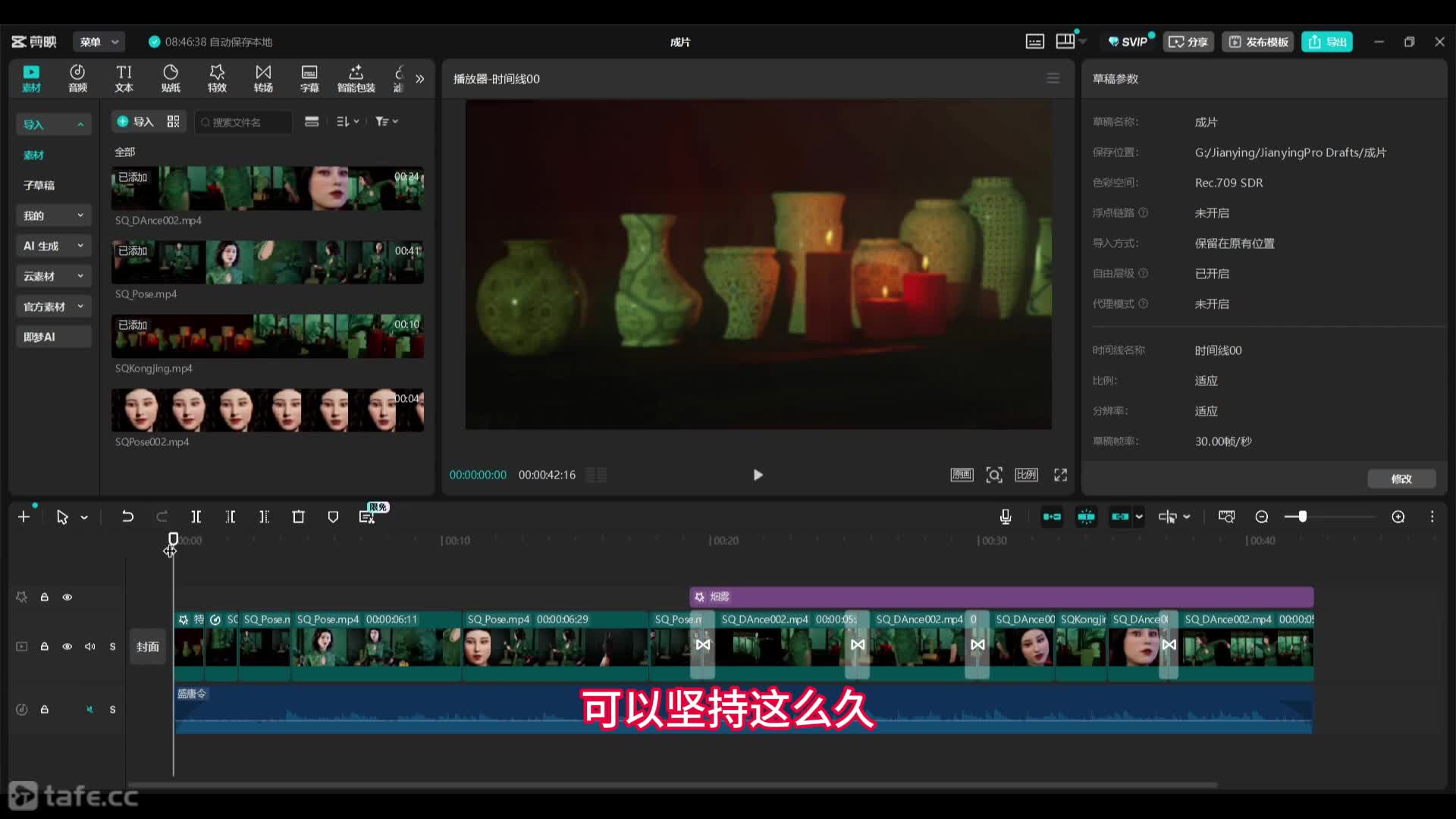The height and width of the screenshot is (819, 1456).
Task: Mute the main video track speaker
Action: (x=90, y=647)
